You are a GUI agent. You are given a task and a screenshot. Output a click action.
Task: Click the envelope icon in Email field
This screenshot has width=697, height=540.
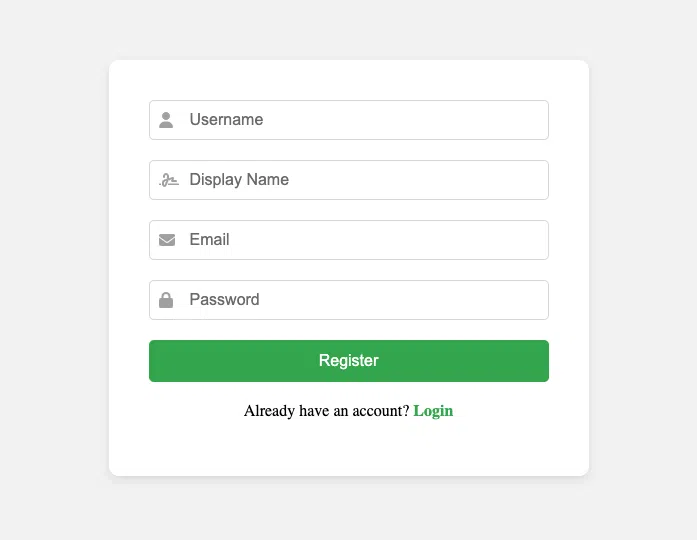click(x=167, y=240)
